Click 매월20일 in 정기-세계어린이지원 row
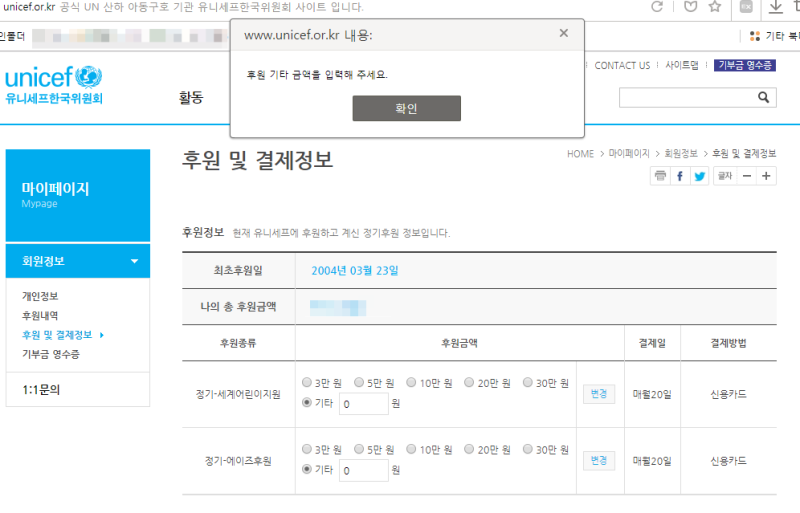Screen dimensions: 800x513 pyautogui.click(x=652, y=395)
